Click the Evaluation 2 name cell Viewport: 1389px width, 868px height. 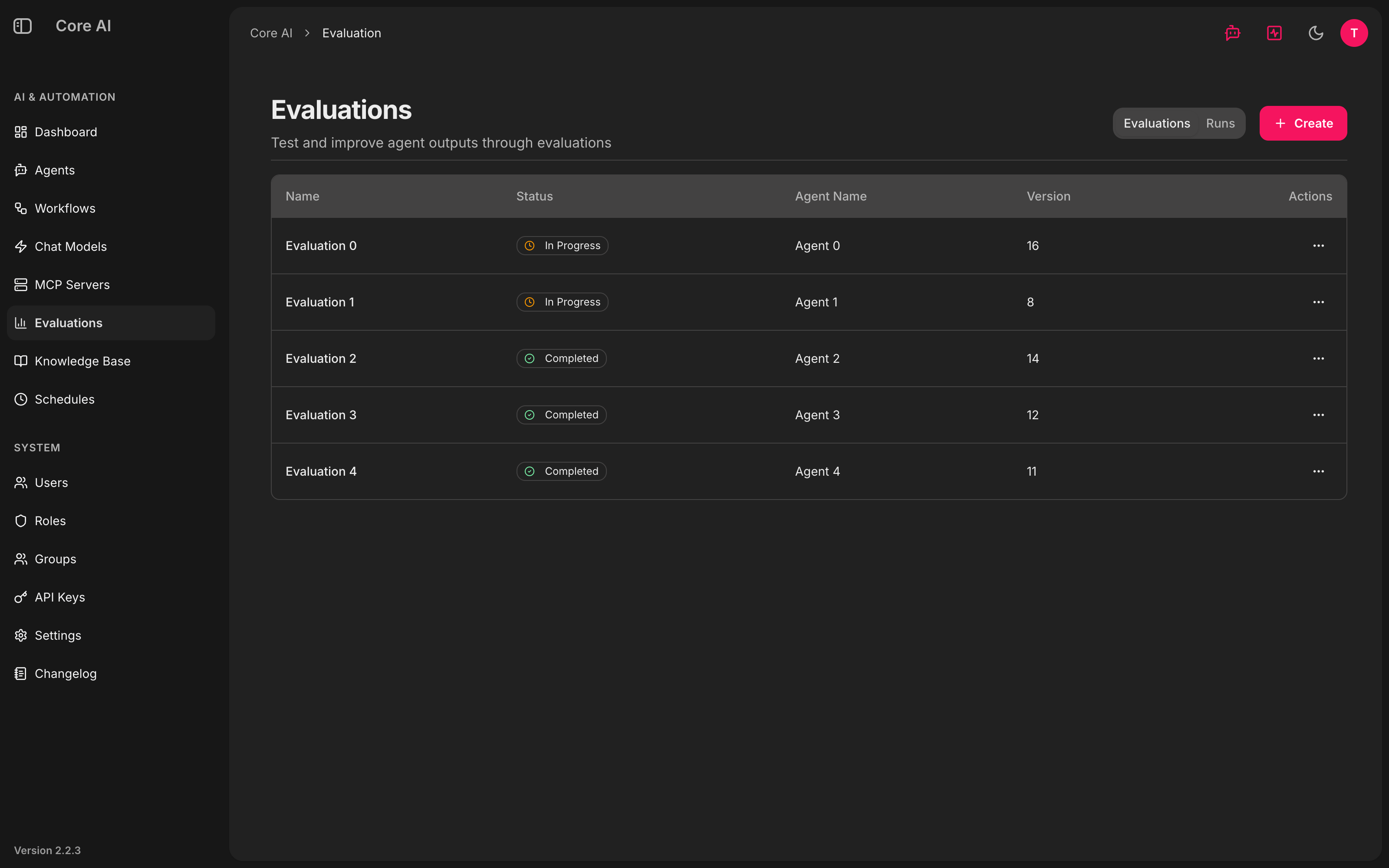321,358
